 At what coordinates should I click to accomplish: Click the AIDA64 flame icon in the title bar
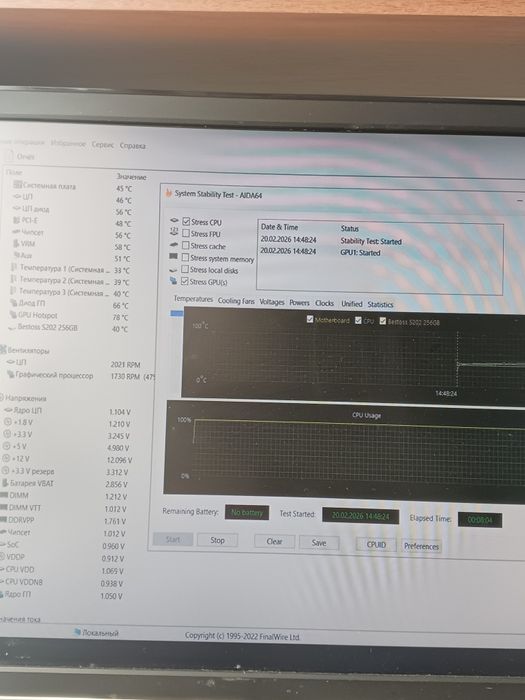[x=169, y=193]
